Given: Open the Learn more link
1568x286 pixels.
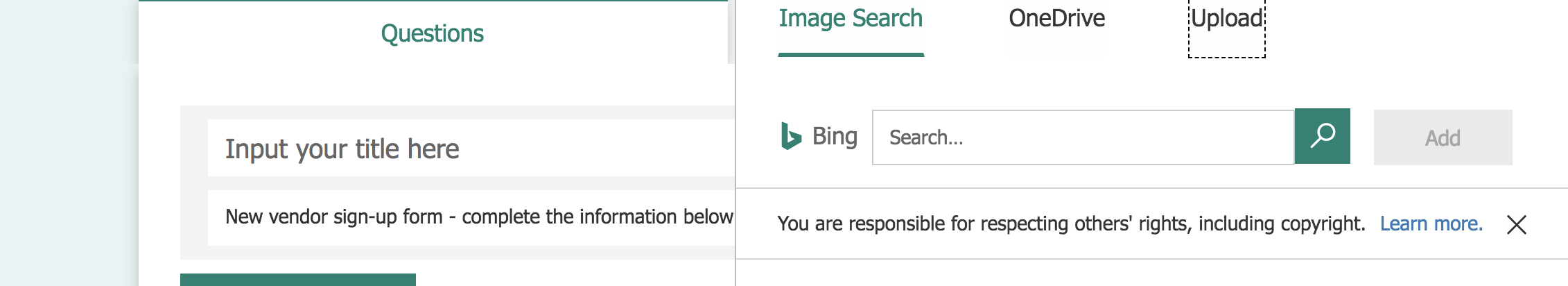Looking at the screenshot, I should (x=1431, y=224).
